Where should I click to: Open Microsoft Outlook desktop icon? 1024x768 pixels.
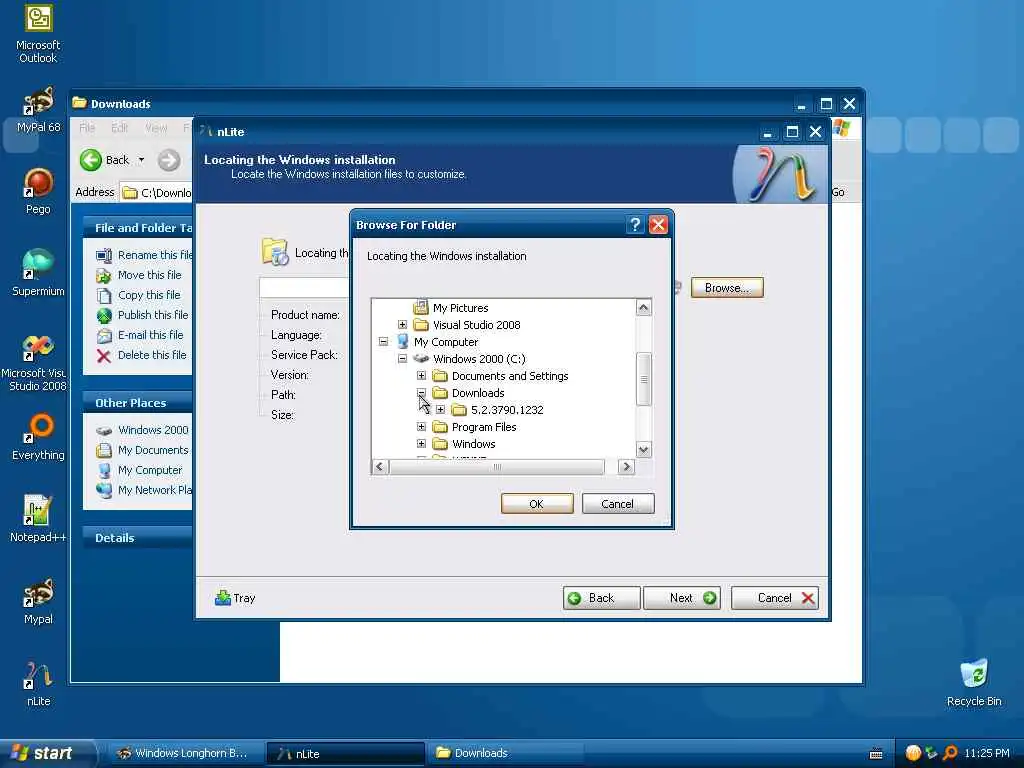coord(38,33)
